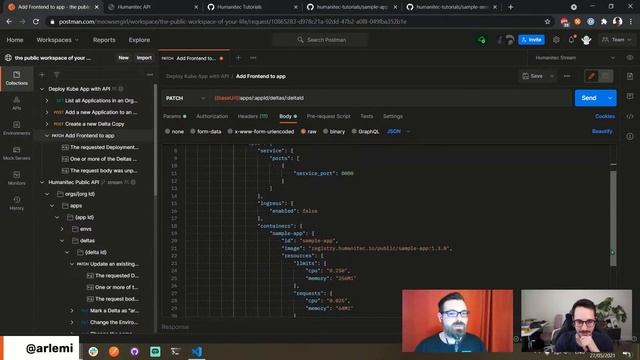The width and height of the screenshot is (640, 360).
Task: Open the Tests tab
Action: point(367,116)
